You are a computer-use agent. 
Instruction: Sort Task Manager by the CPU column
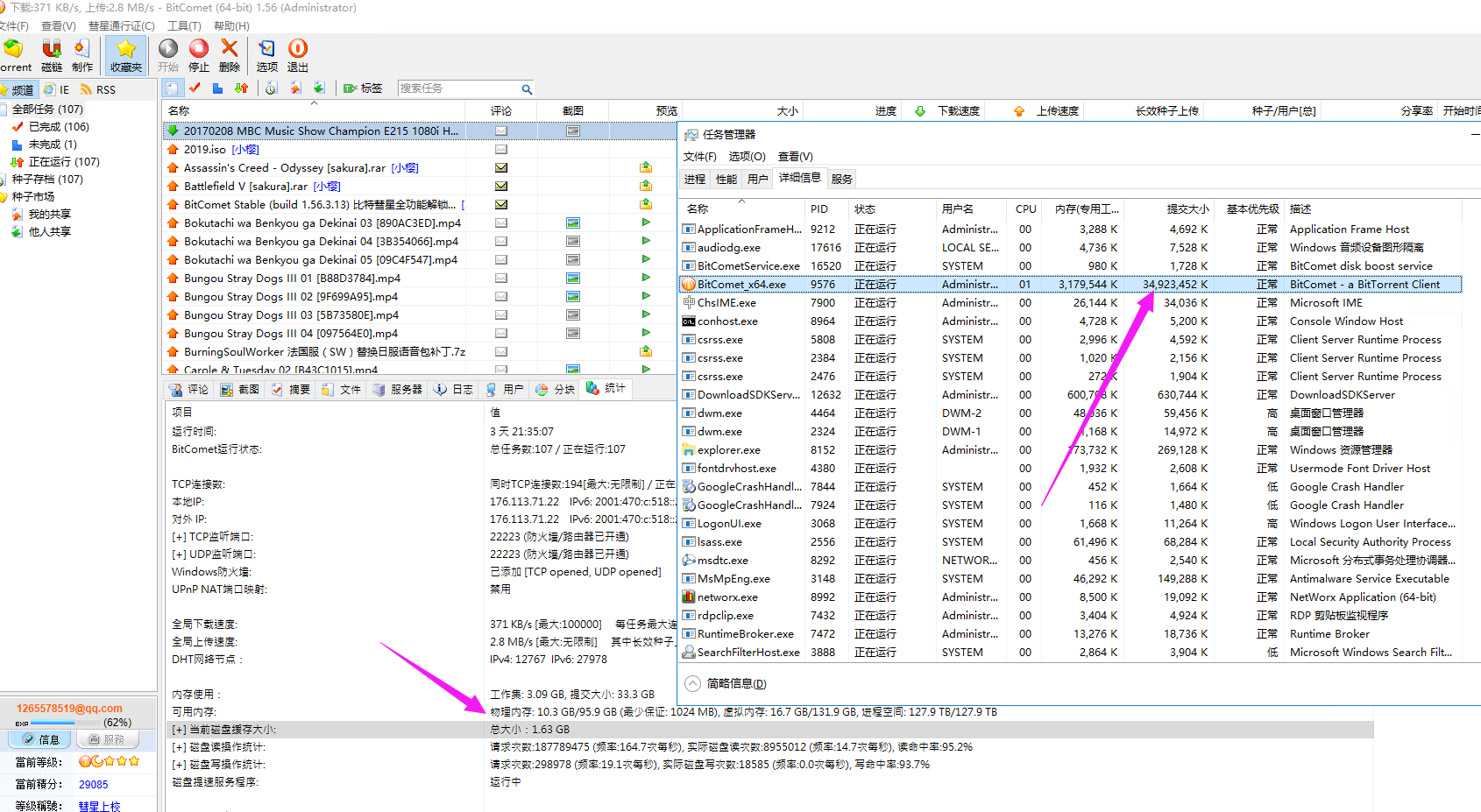click(1026, 209)
